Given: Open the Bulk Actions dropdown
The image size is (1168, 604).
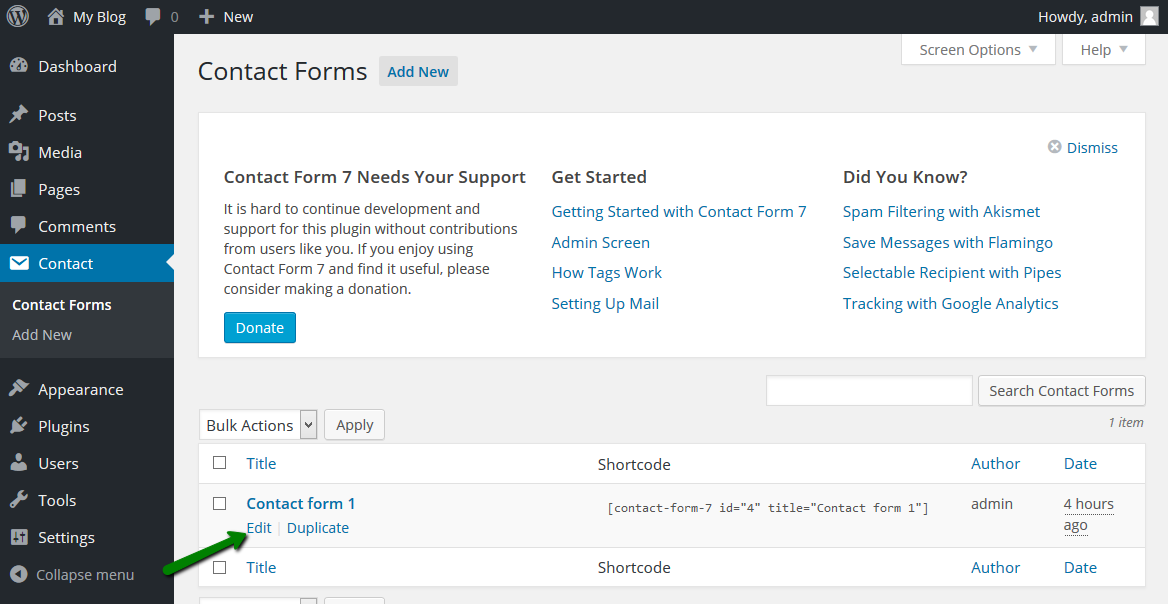Looking at the screenshot, I should point(258,425).
